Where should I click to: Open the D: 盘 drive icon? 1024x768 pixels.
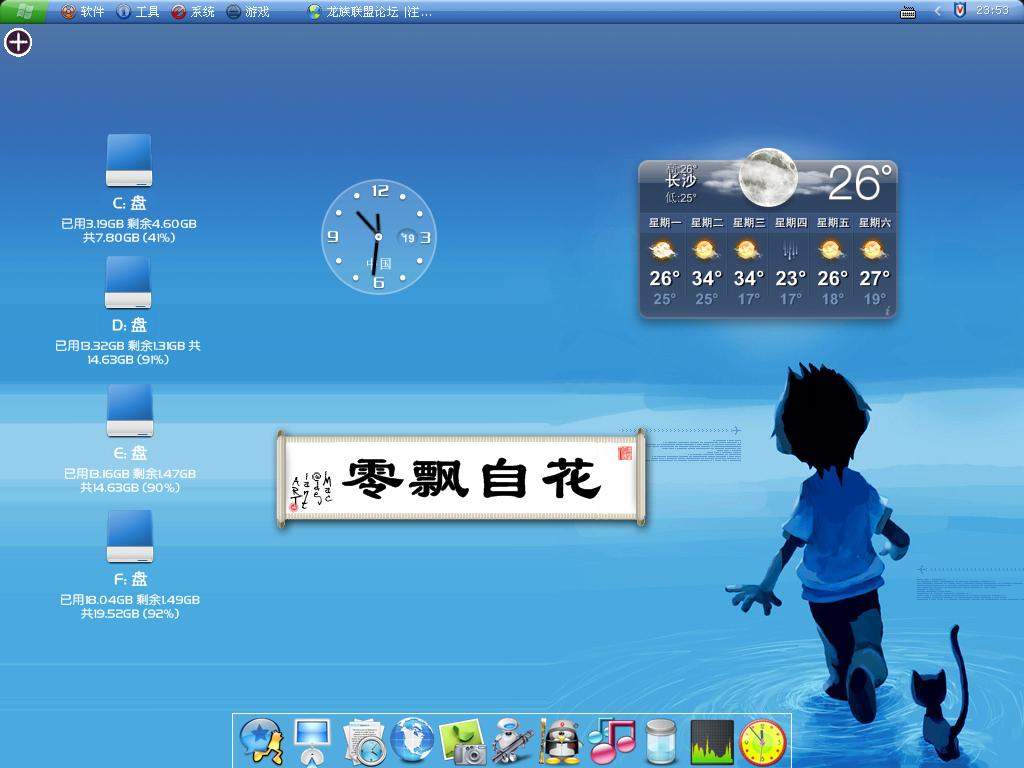[129, 283]
